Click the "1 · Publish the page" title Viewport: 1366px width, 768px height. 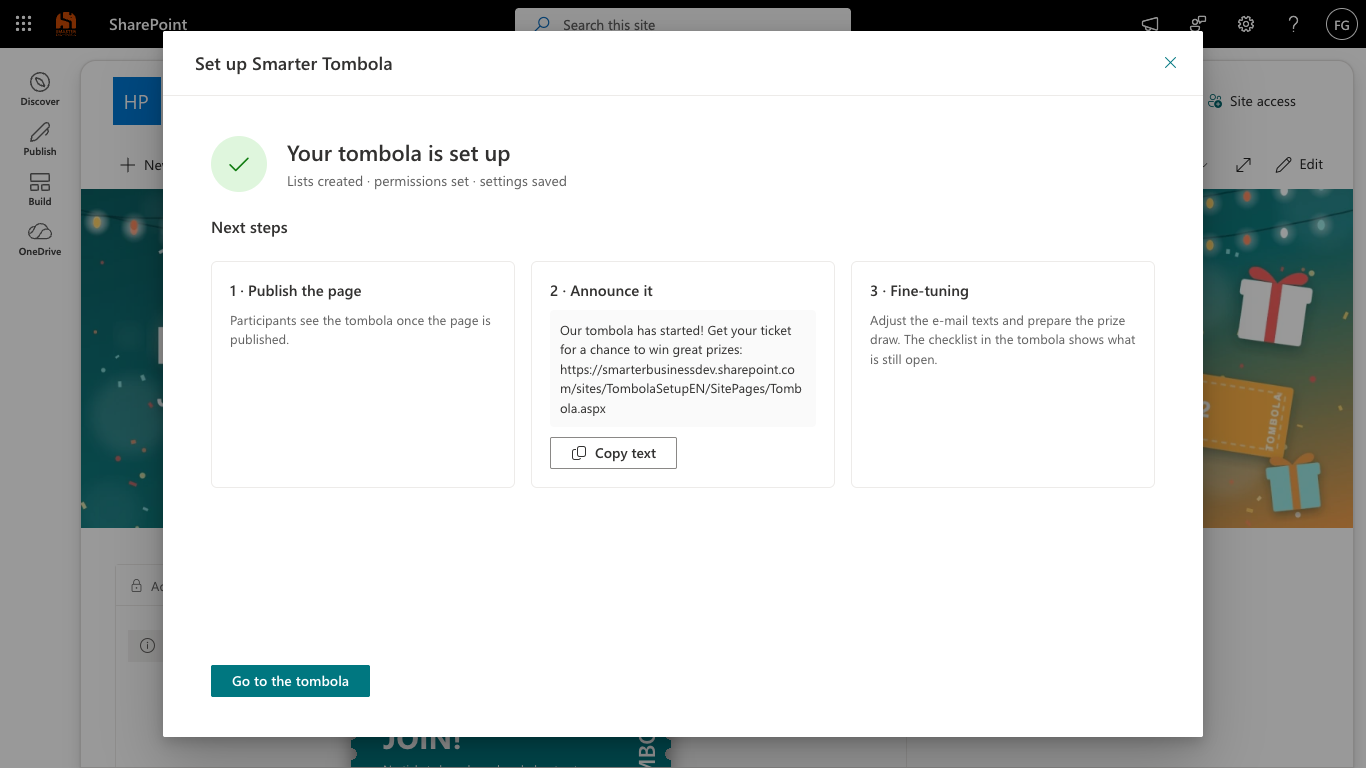[x=296, y=291]
